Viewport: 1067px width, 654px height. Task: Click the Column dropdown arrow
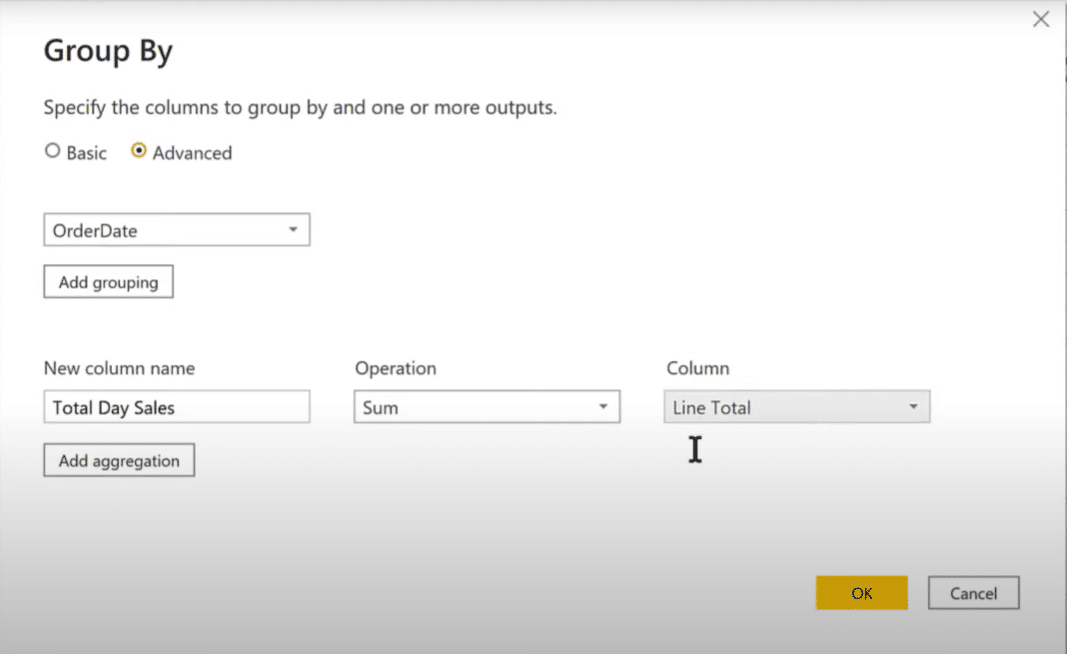(x=913, y=407)
